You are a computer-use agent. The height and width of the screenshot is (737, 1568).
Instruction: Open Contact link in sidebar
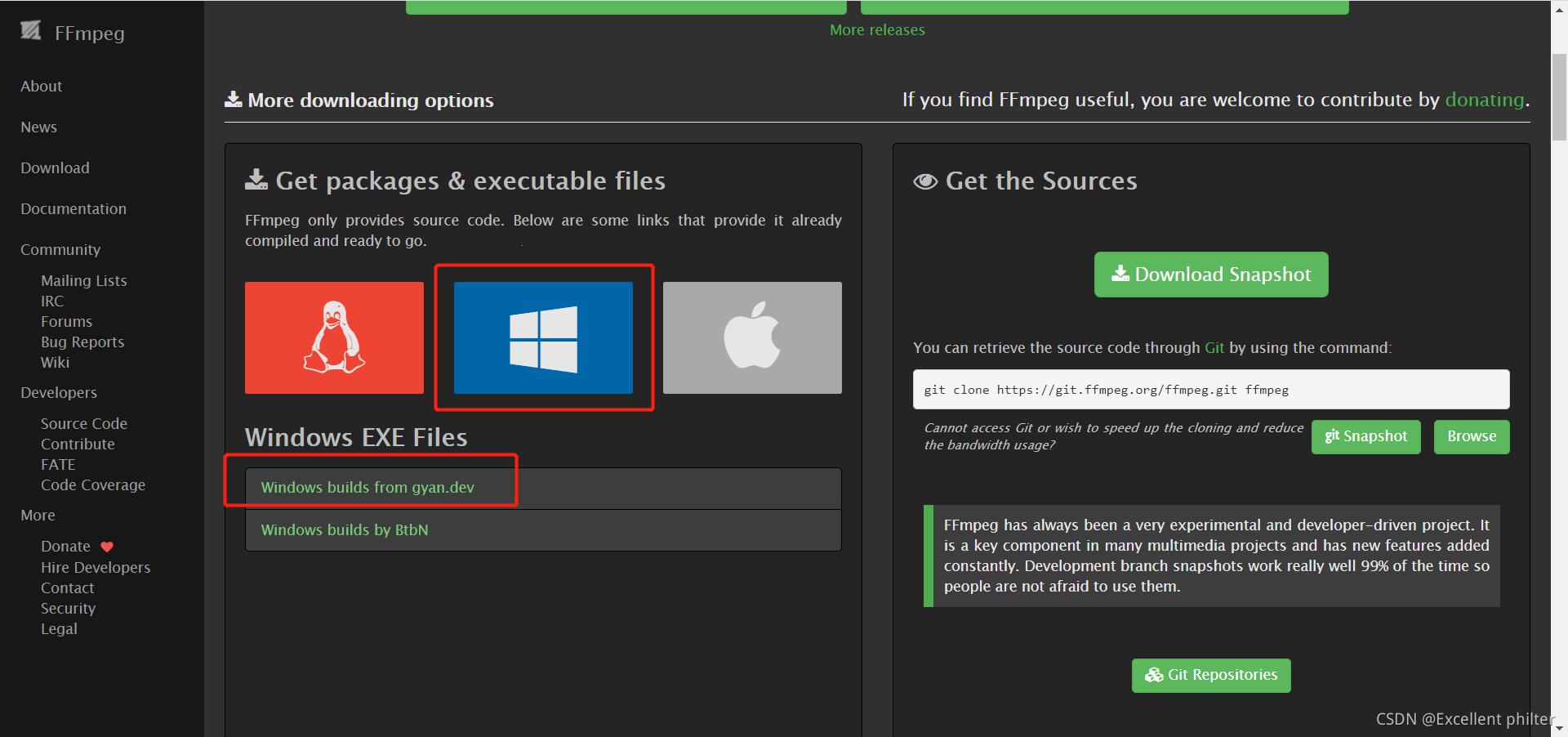(x=67, y=587)
